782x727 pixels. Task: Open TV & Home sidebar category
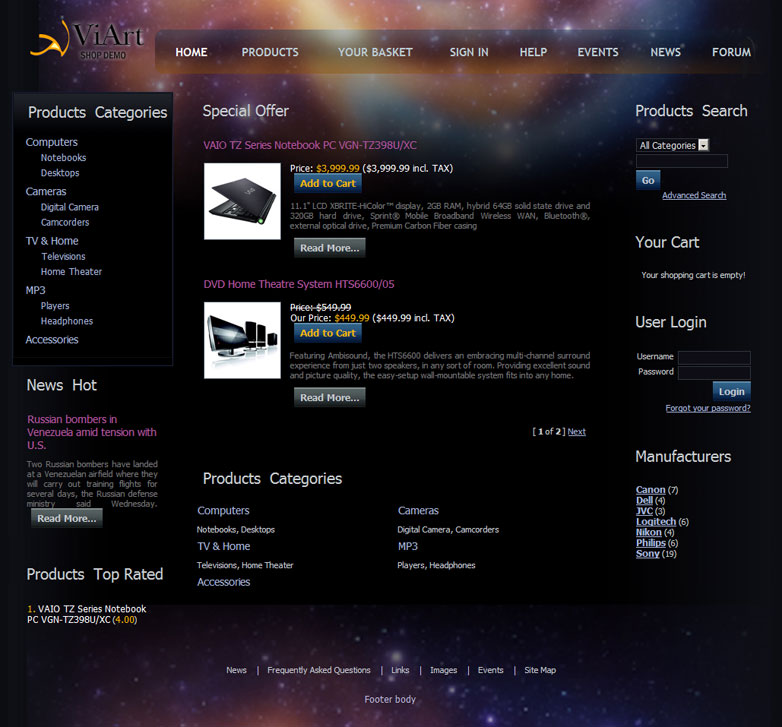point(52,241)
